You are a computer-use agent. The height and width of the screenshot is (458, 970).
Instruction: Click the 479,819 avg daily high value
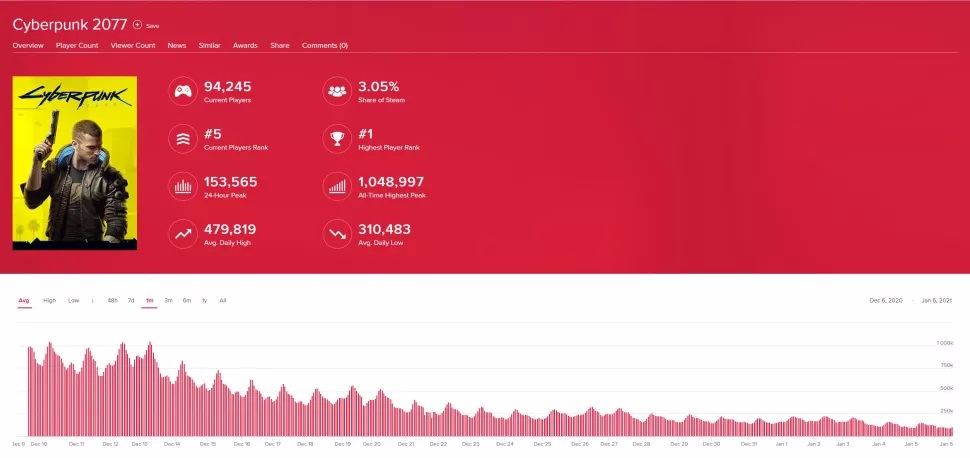pyautogui.click(x=230, y=230)
